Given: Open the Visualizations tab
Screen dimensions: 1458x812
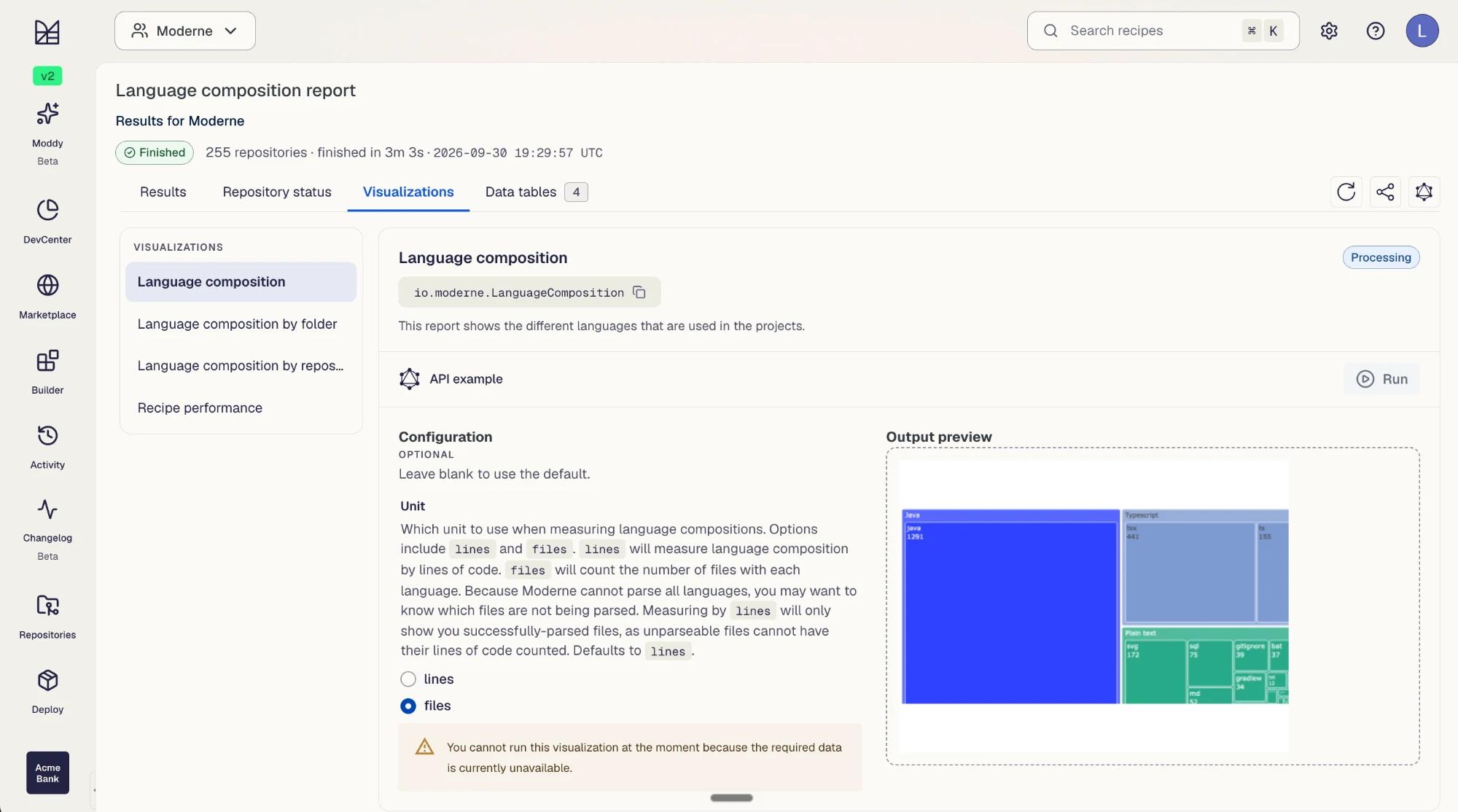Looking at the screenshot, I should pos(408,192).
